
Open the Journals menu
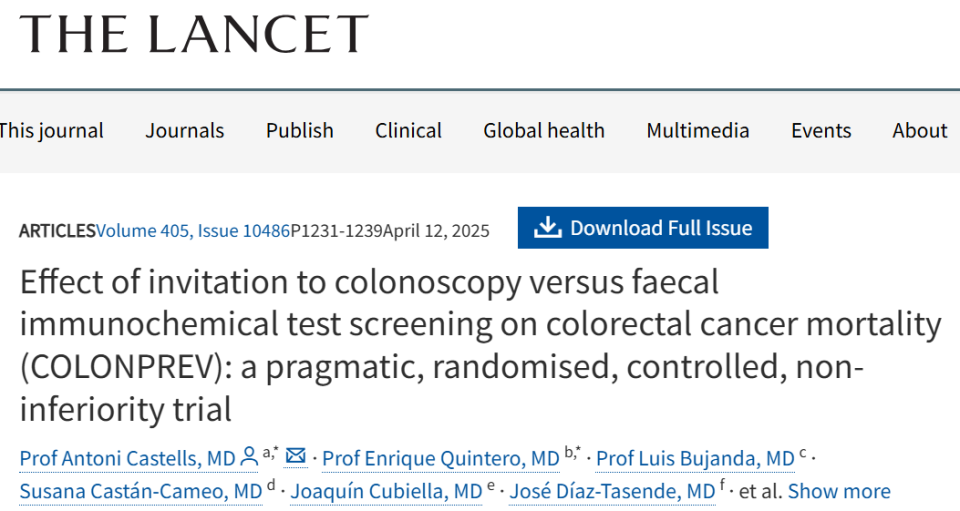185,131
